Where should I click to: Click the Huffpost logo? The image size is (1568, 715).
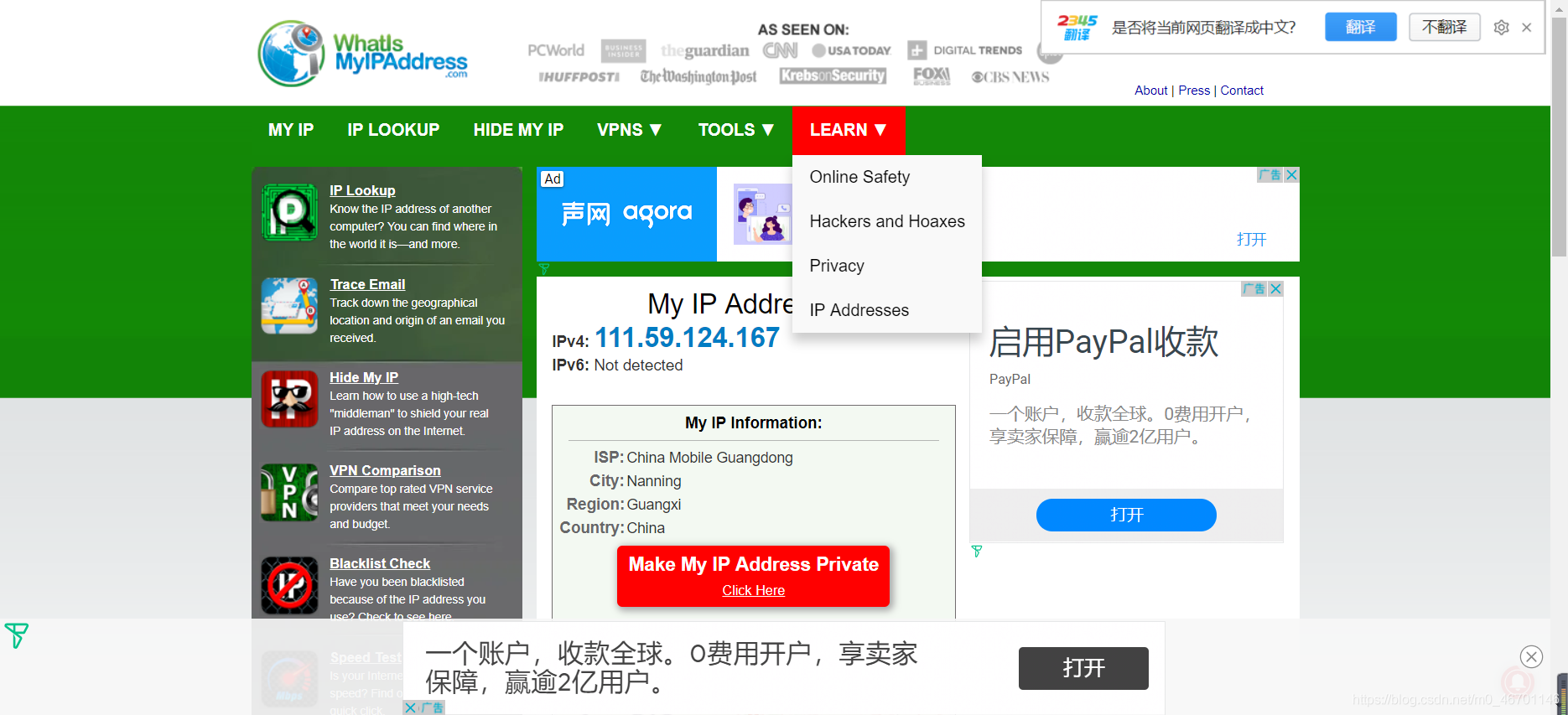[579, 77]
